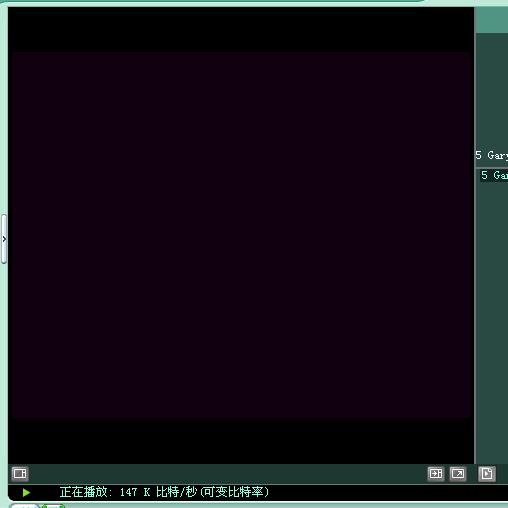Click the '5 Gary' playlist title heading
This screenshot has width=508, height=508.
492,155
